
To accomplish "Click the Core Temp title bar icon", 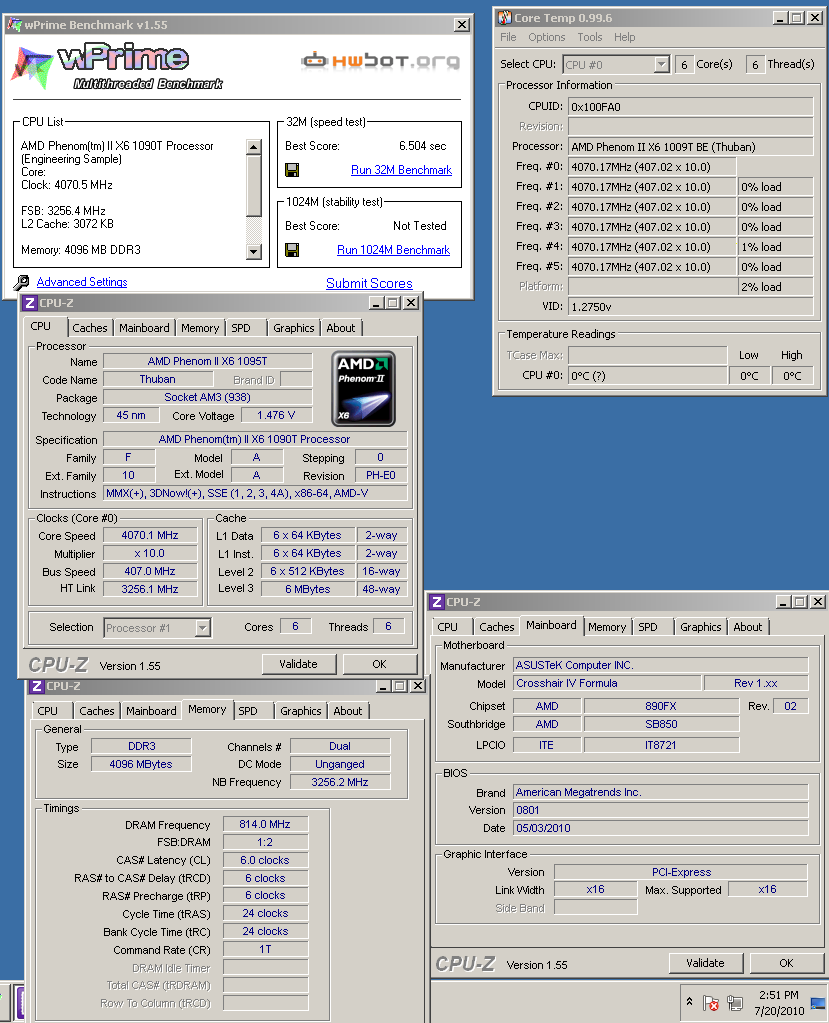I will click(x=504, y=17).
